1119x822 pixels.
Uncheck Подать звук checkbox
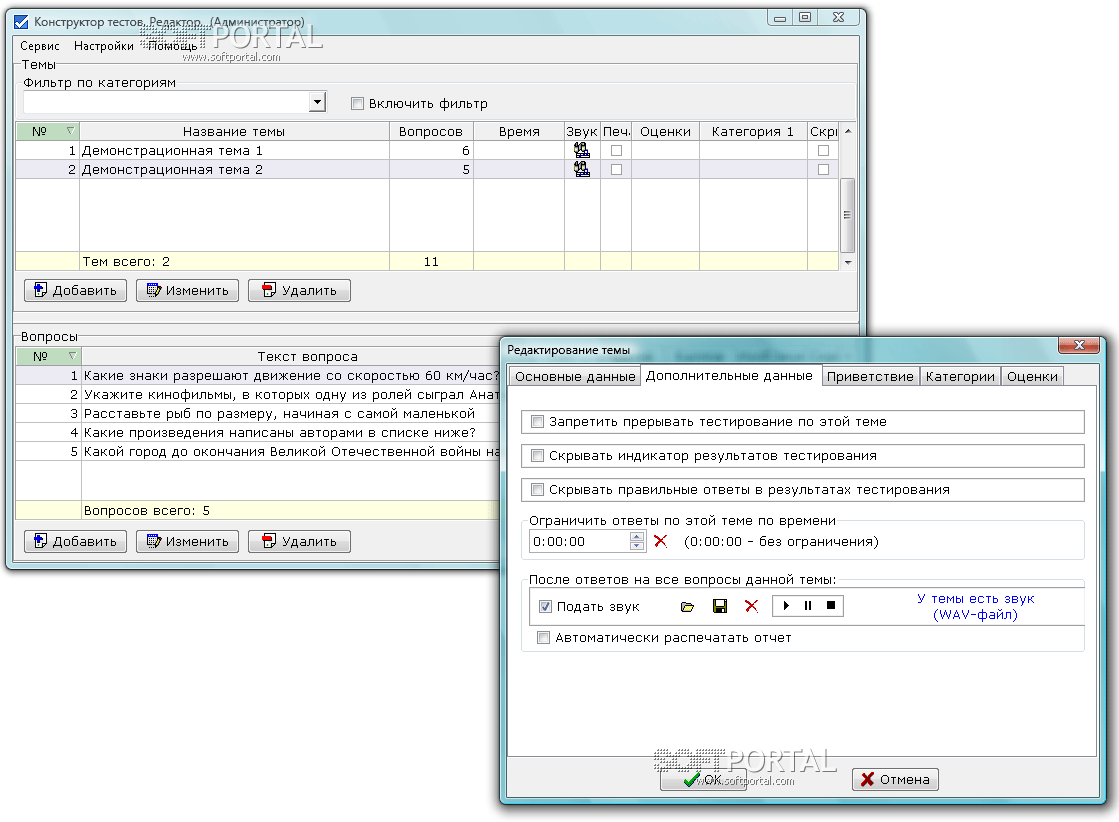(x=545, y=607)
